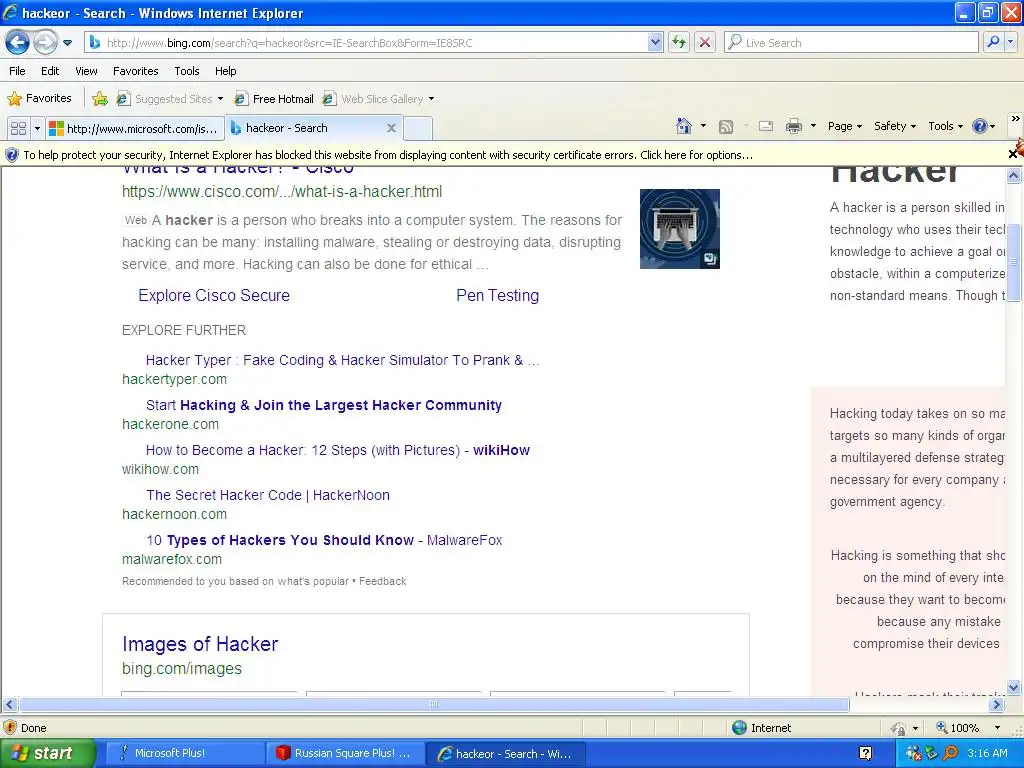Image resolution: width=1024 pixels, height=768 pixels.
Task: Open the recent pages dropdown arrow
Action: (x=67, y=43)
